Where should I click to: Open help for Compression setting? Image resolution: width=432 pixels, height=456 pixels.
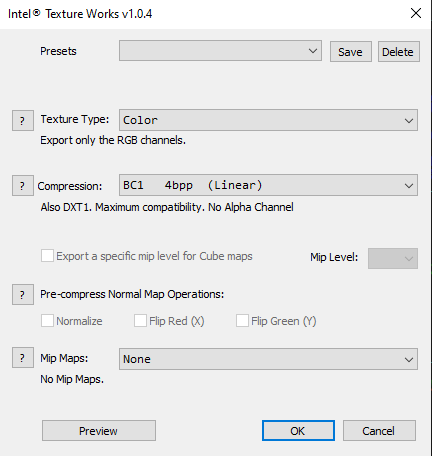point(23,185)
